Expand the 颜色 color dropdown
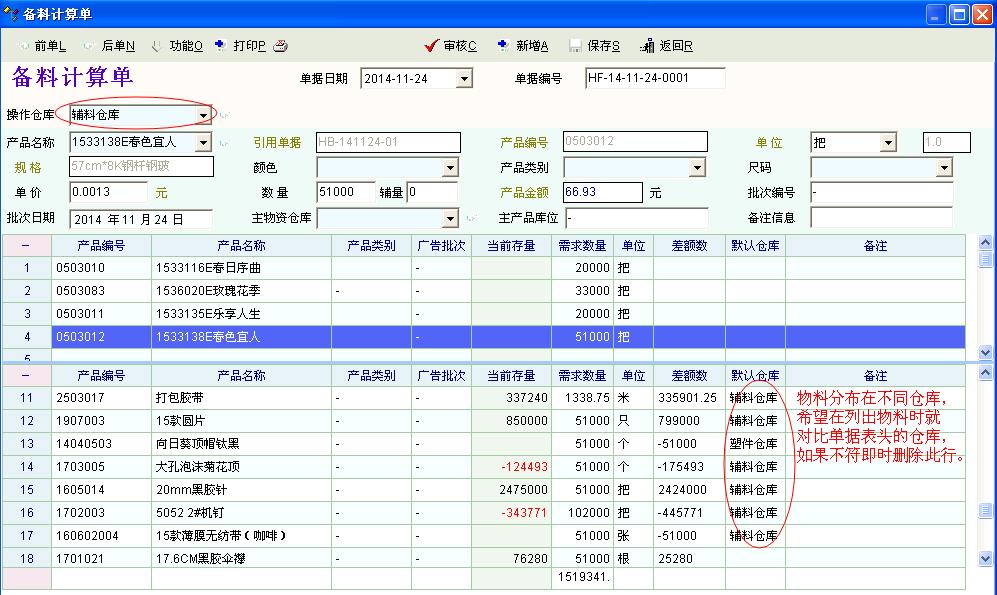 (x=449, y=168)
